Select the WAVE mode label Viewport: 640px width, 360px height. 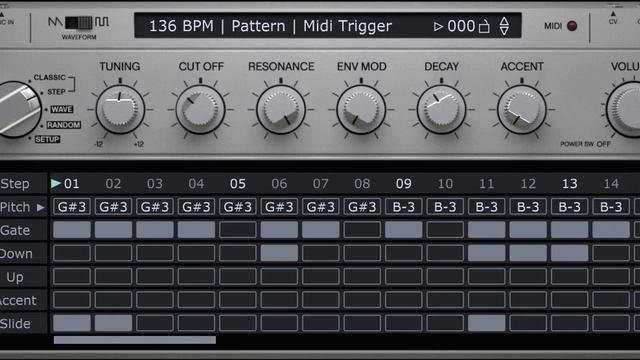(x=62, y=109)
